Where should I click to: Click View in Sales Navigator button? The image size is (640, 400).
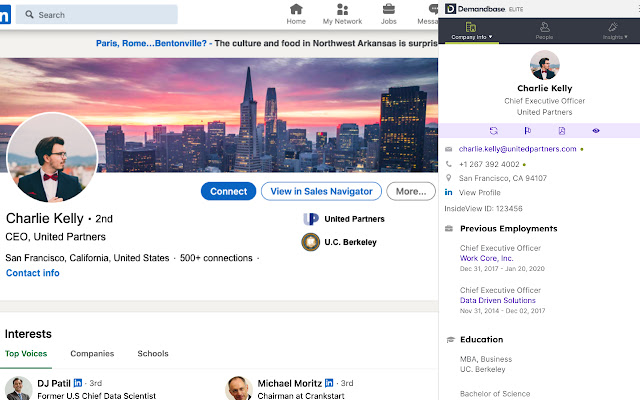(x=321, y=191)
